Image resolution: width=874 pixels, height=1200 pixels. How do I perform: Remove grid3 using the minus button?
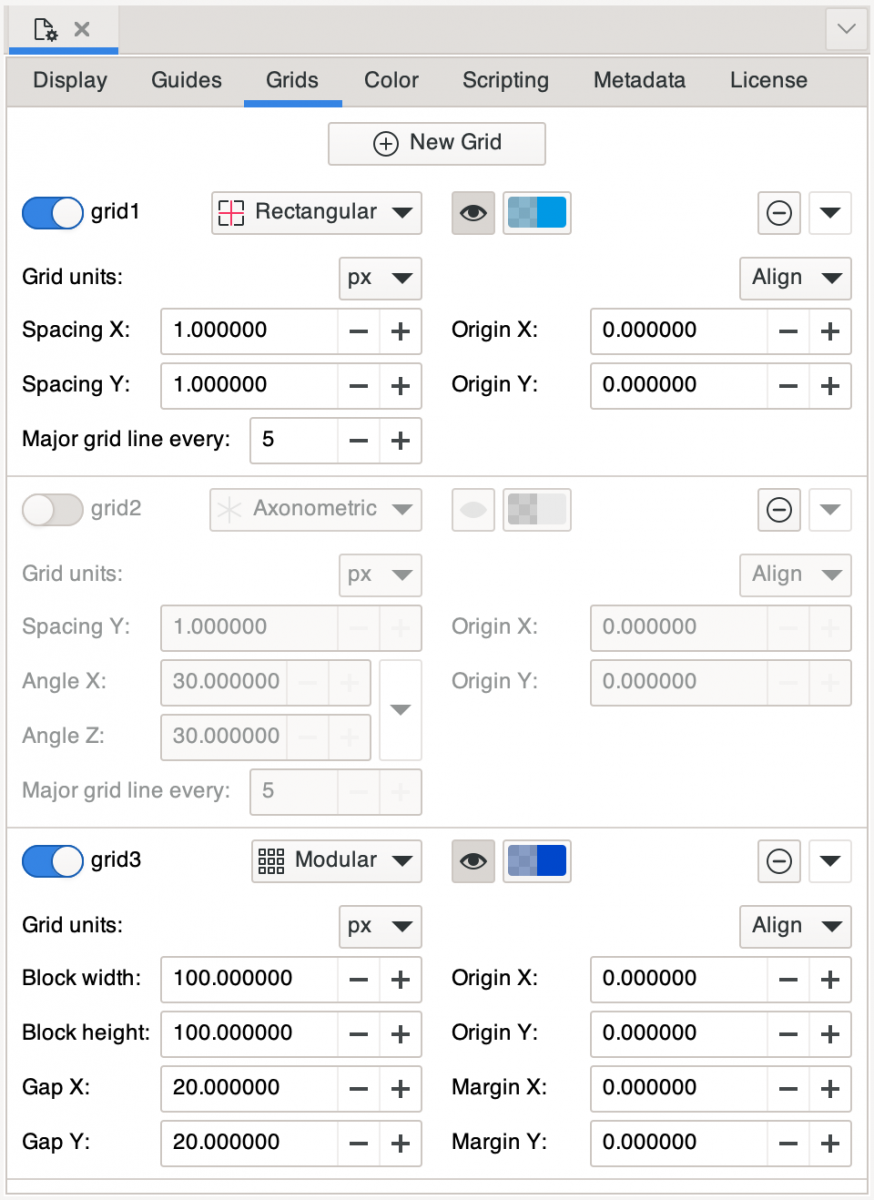tap(778, 860)
